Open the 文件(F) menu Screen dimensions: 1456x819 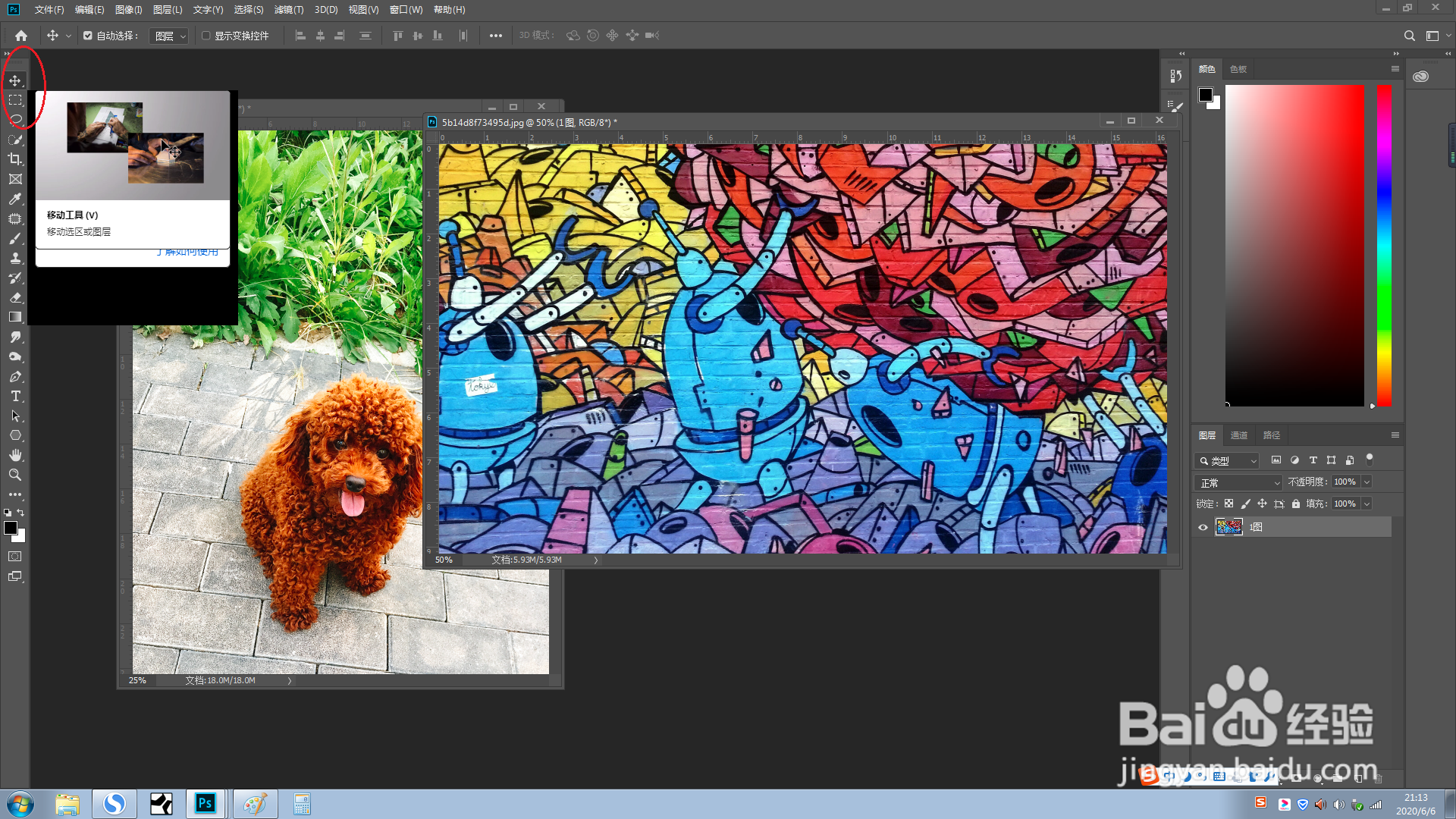[x=49, y=10]
